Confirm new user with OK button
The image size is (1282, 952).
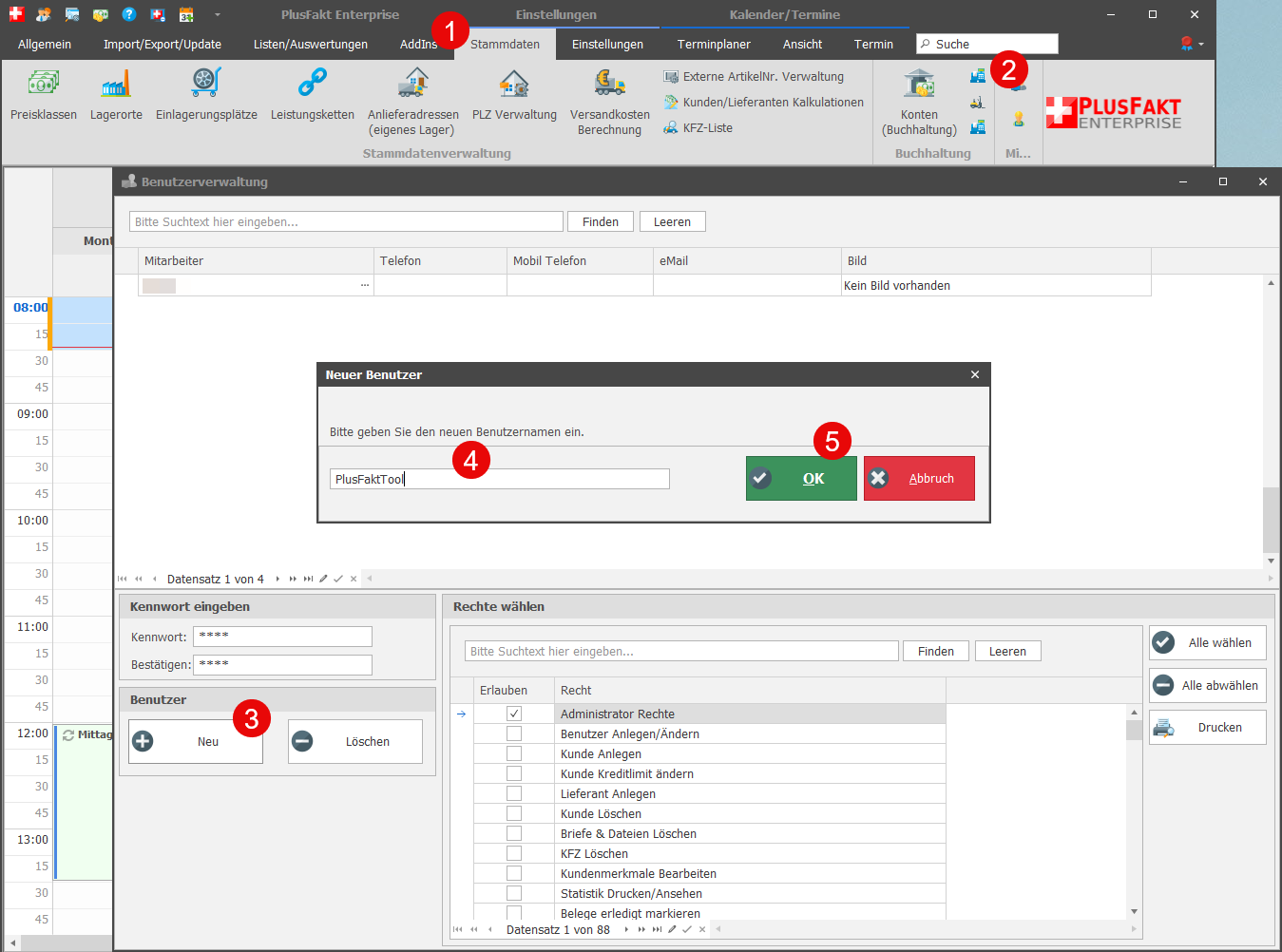point(801,478)
